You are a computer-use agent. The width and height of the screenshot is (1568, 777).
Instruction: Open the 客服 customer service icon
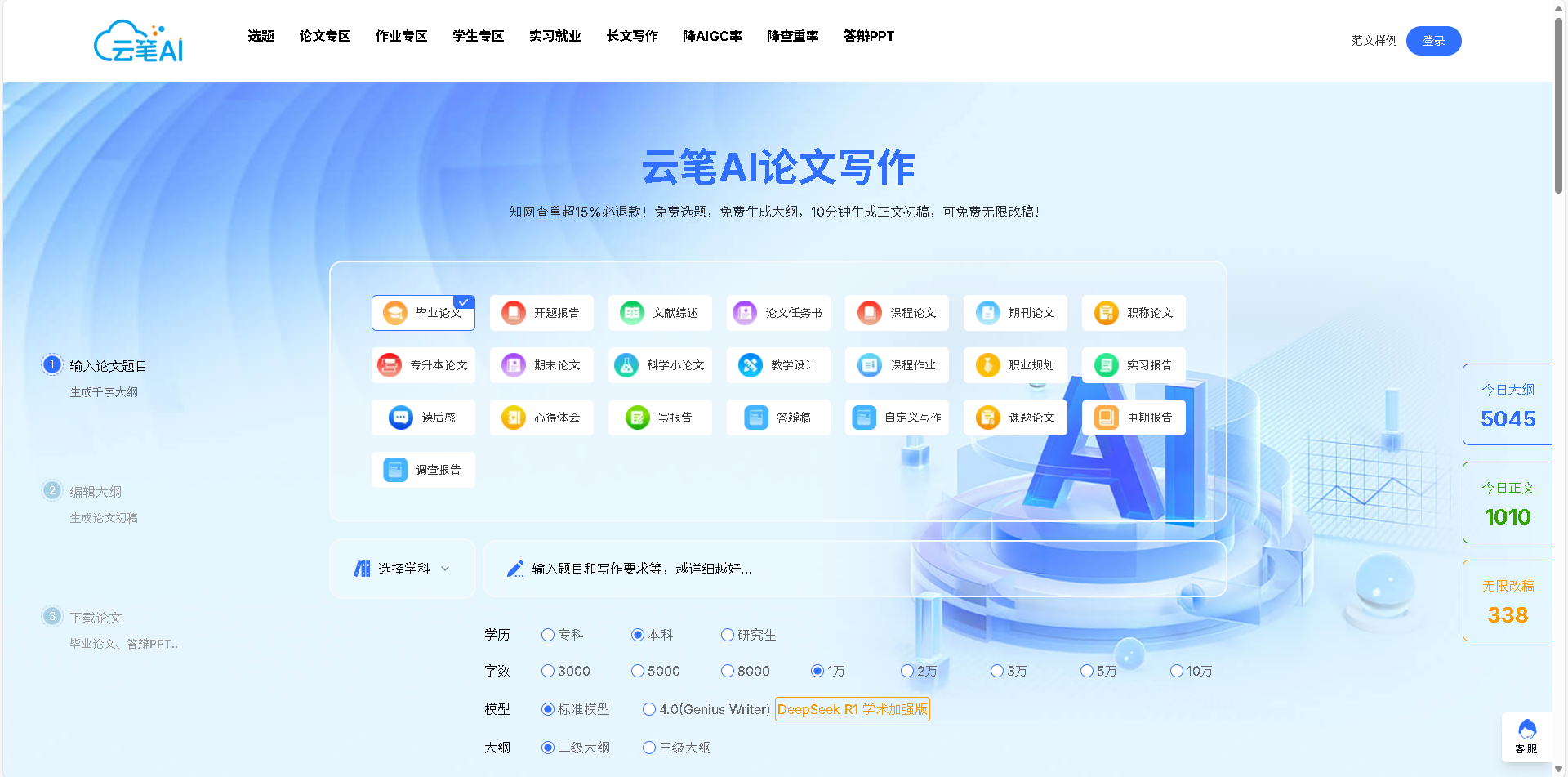click(1526, 736)
